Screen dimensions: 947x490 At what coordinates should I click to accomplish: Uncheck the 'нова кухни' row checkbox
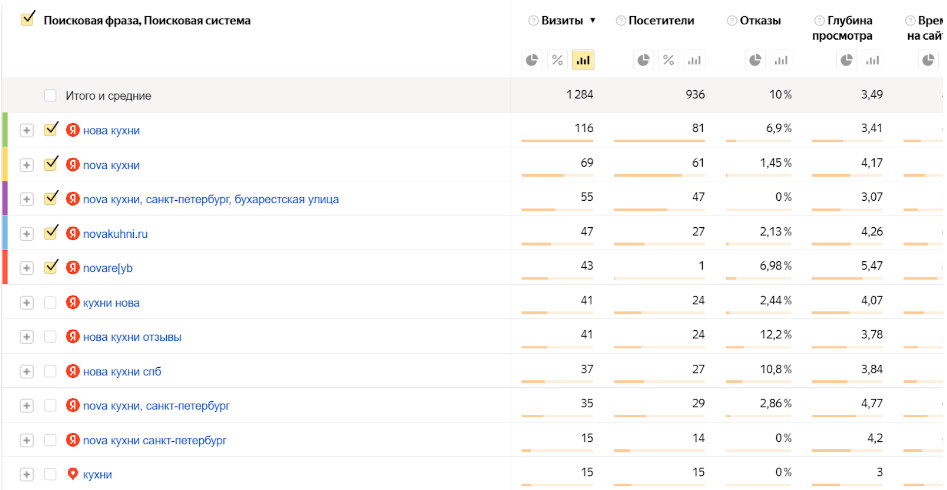(x=51, y=129)
